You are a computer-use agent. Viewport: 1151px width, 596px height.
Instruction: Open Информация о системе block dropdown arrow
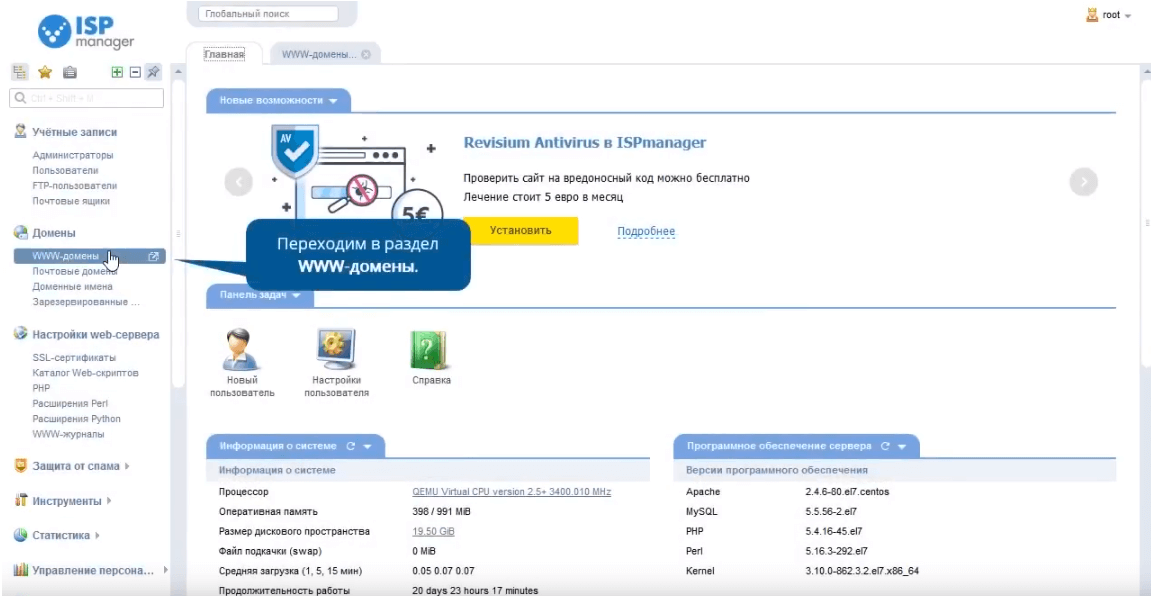(x=368, y=446)
